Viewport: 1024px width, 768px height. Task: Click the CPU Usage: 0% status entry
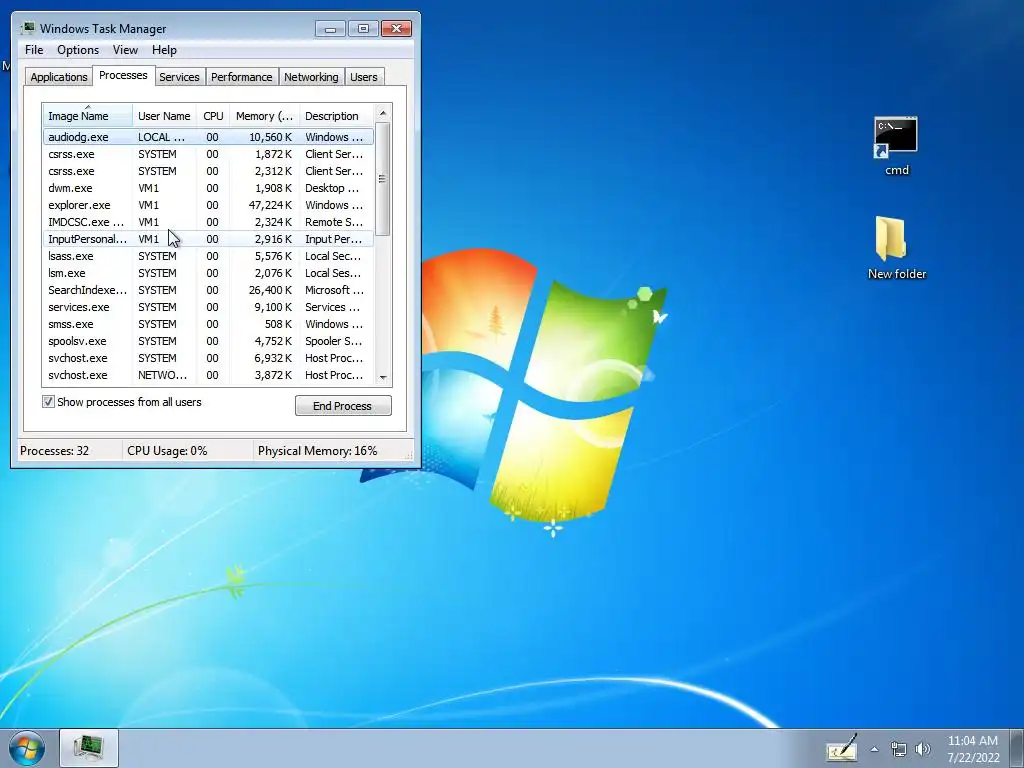(x=167, y=451)
